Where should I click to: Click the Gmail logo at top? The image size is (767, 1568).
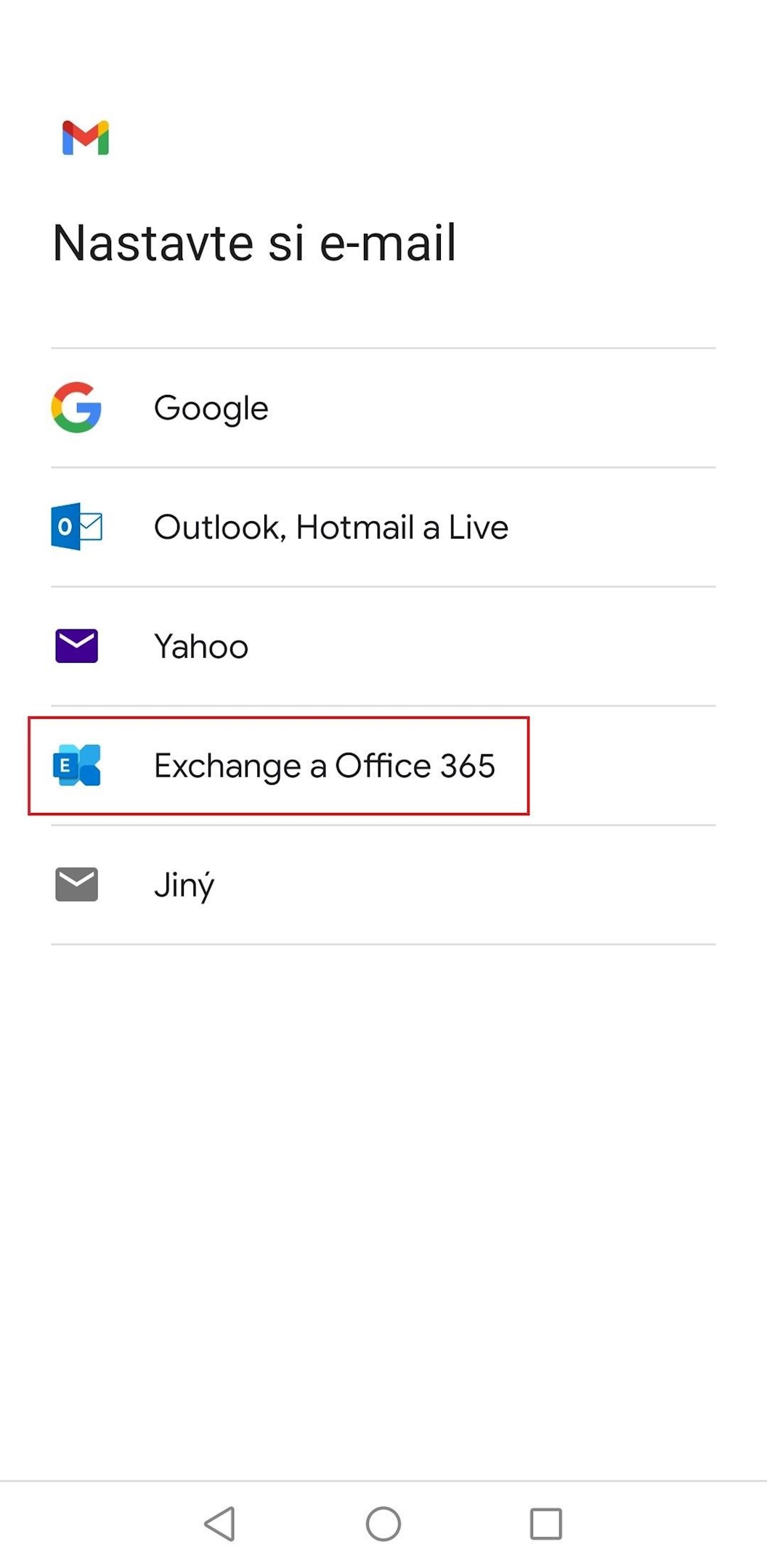pos(86,137)
